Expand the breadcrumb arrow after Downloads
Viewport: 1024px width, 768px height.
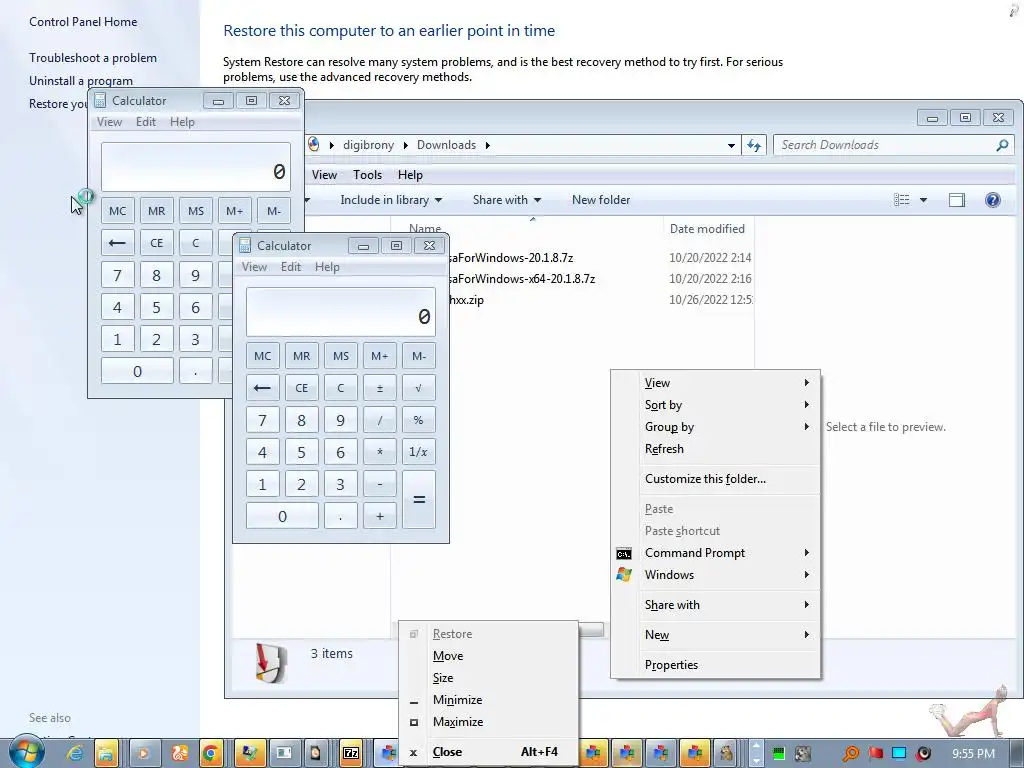[487, 145]
